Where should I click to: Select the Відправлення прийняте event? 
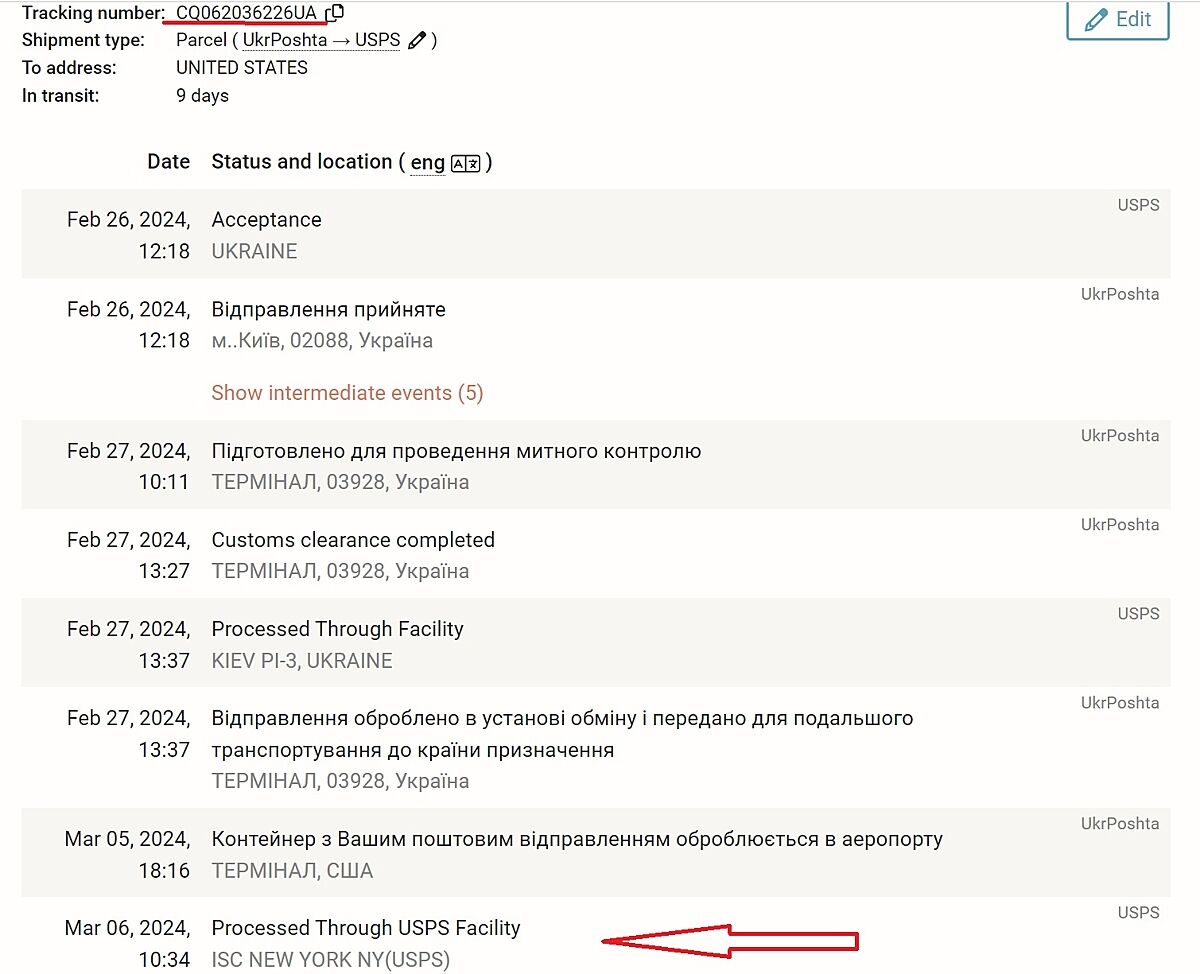point(328,309)
